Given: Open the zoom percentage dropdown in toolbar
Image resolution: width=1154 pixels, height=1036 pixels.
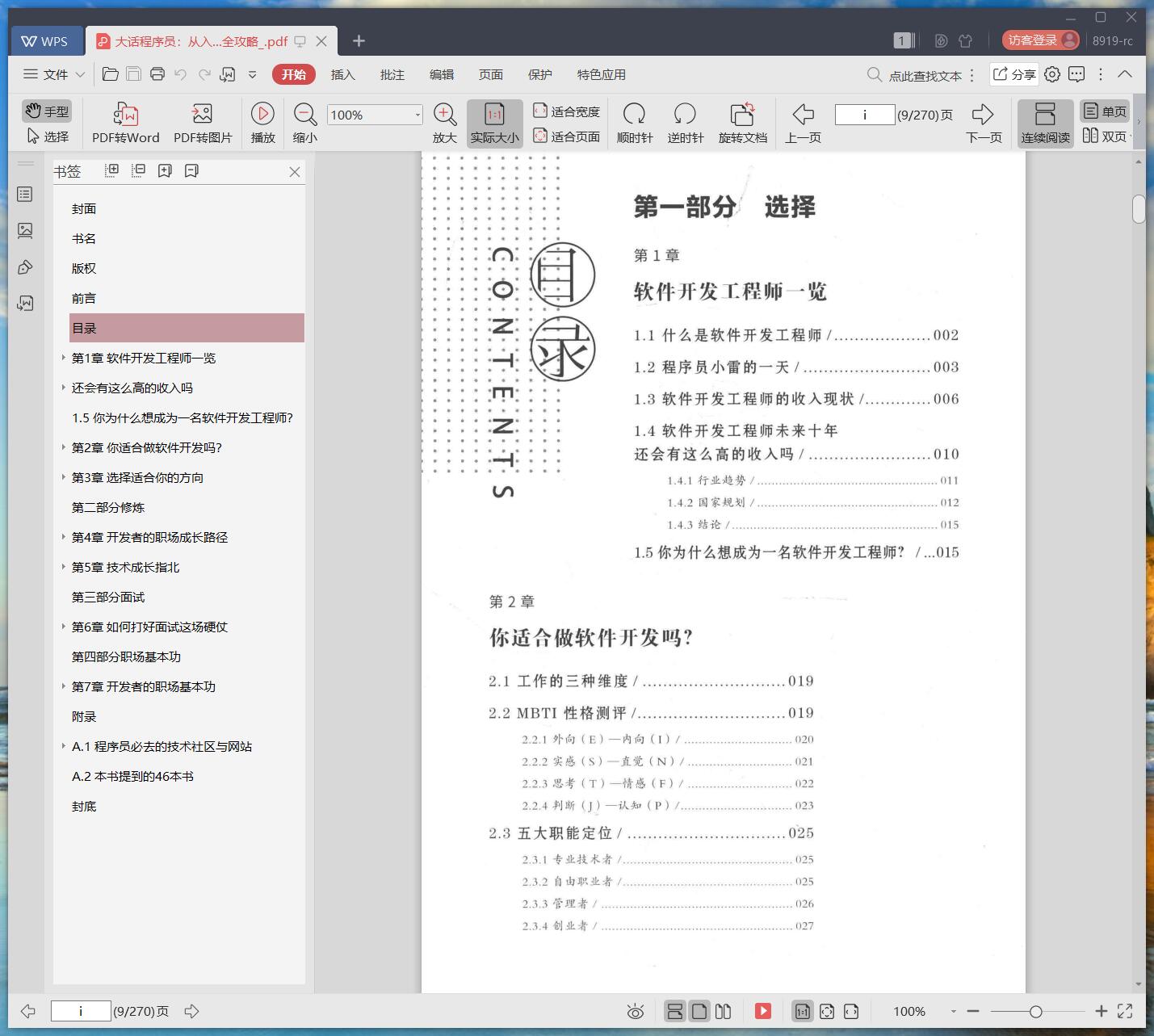Looking at the screenshot, I should pyautogui.click(x=417, y=115).
